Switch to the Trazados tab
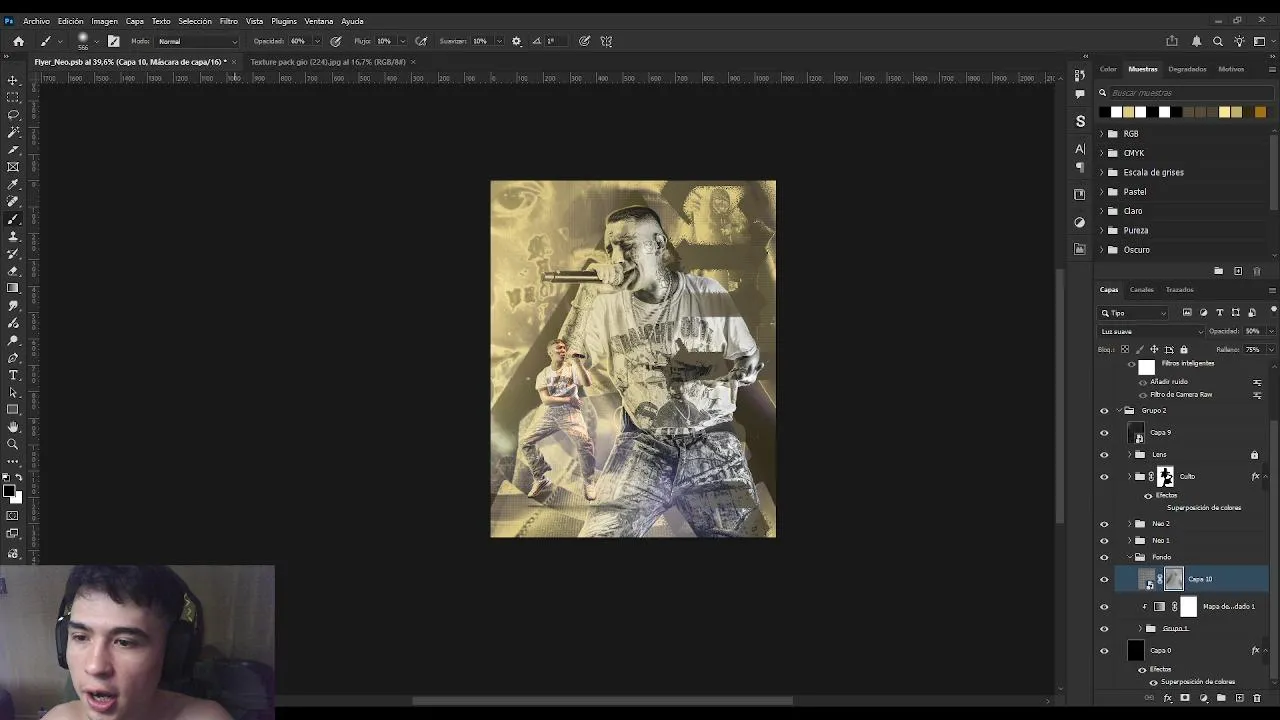Viewport: 1280px width, 720px height. pos(1180,290)
